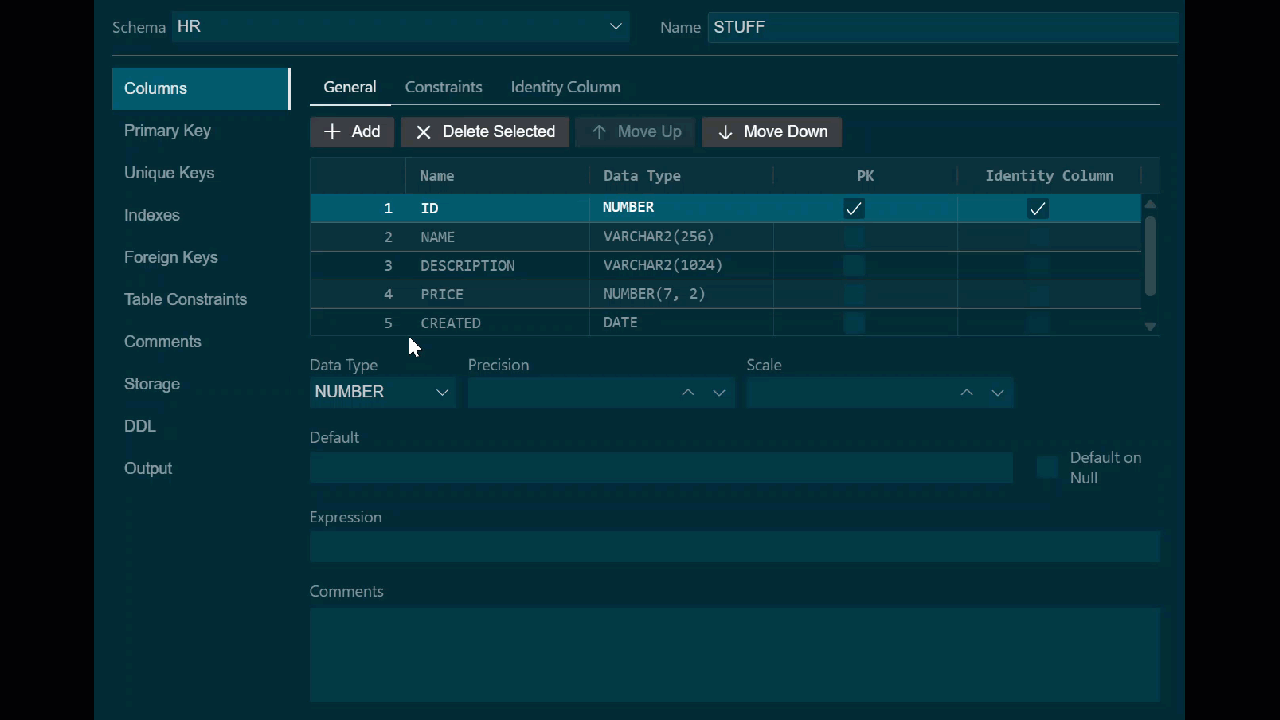Click the down arrow icon on Move Down
The height and width of the screenshot is (720, 1280).
pos(725,132)
